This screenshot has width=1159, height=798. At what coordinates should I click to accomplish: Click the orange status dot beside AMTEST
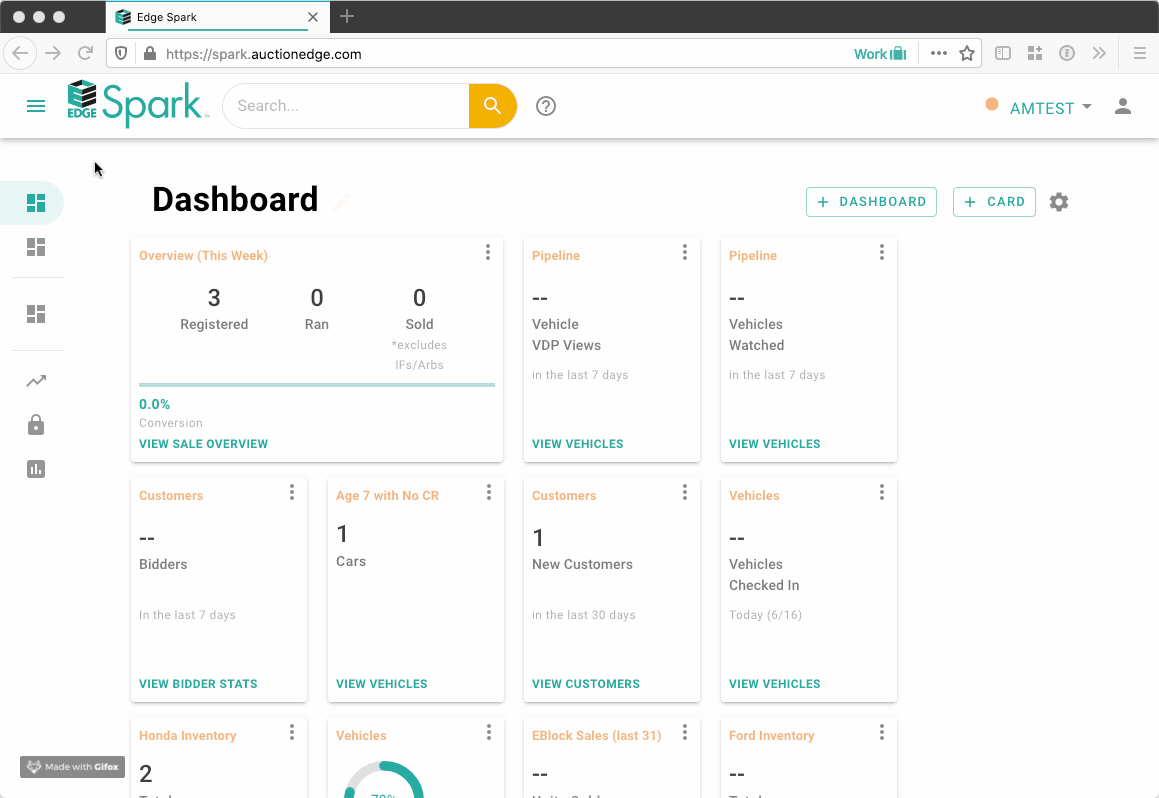click(x=992, y=104)
